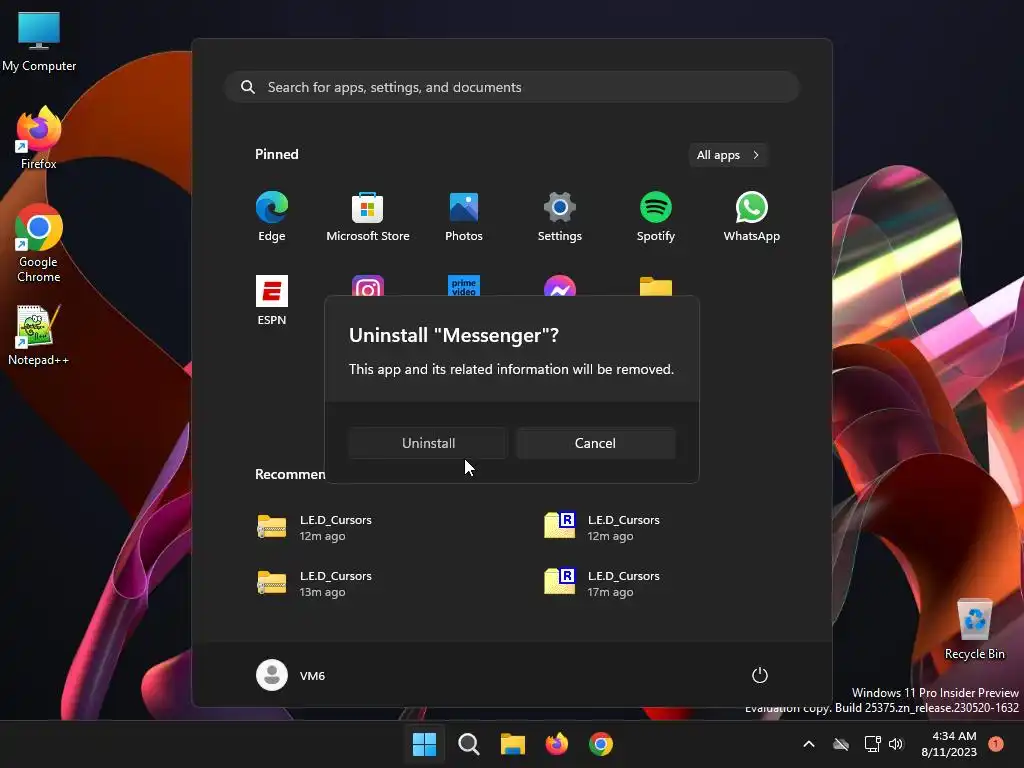The height and width of the screenshot is (768, 1024).
Task: Open the Edge pinned app
Action: [x=272, y=217]
